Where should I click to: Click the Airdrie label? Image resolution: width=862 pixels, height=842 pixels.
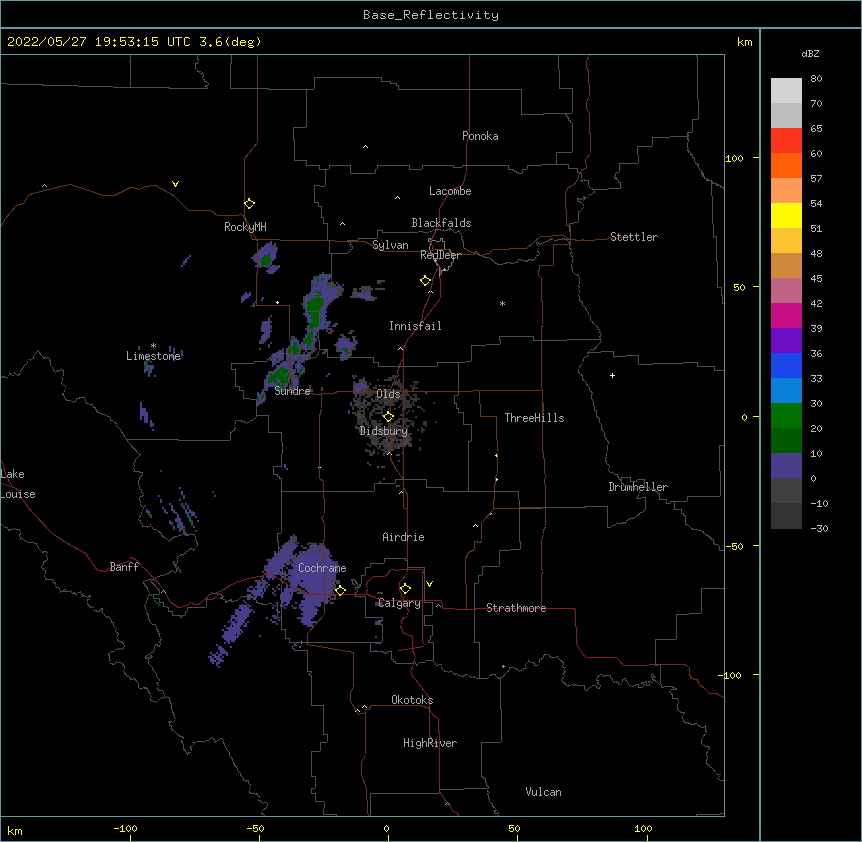coord(403,537)
